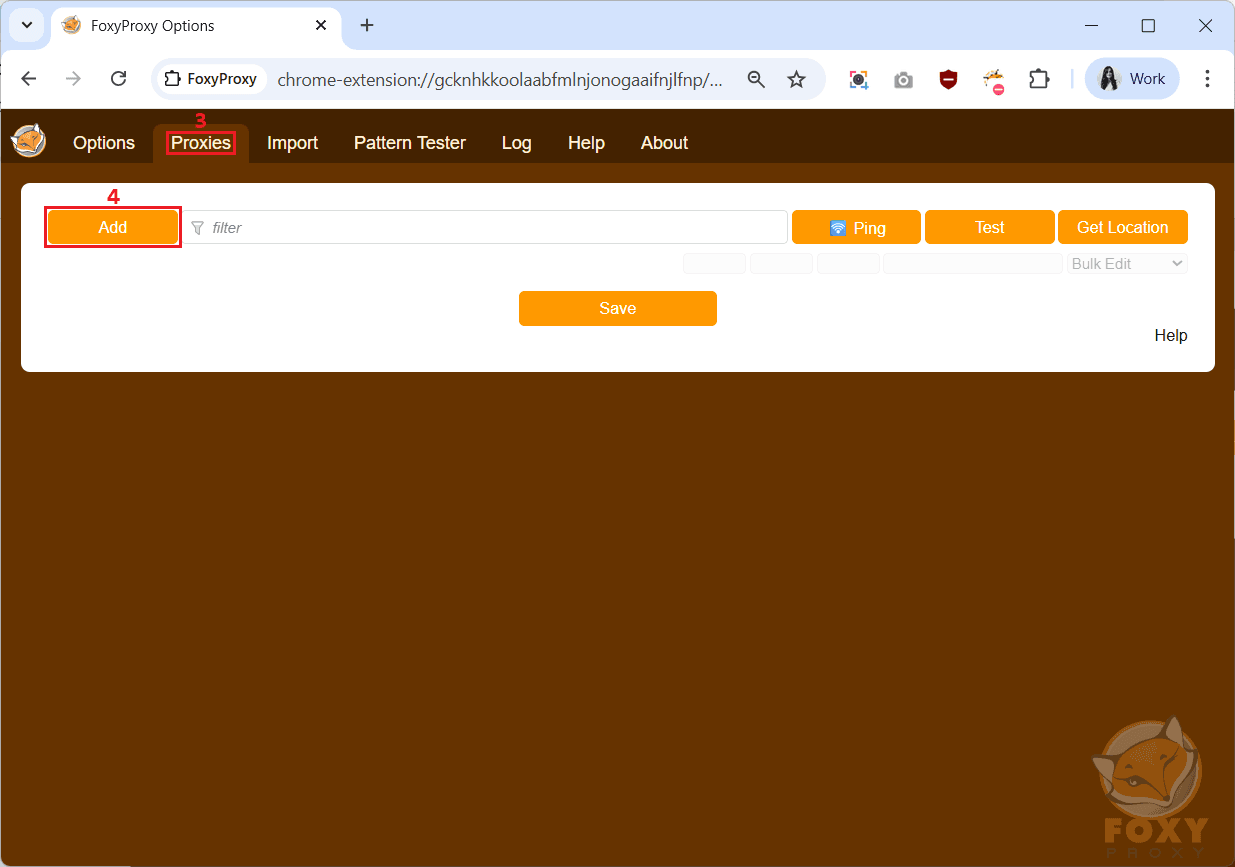Click the gray camera extension icon
Image resolution: width=1235 pixels, height=867 pixels.
(903, 80)
